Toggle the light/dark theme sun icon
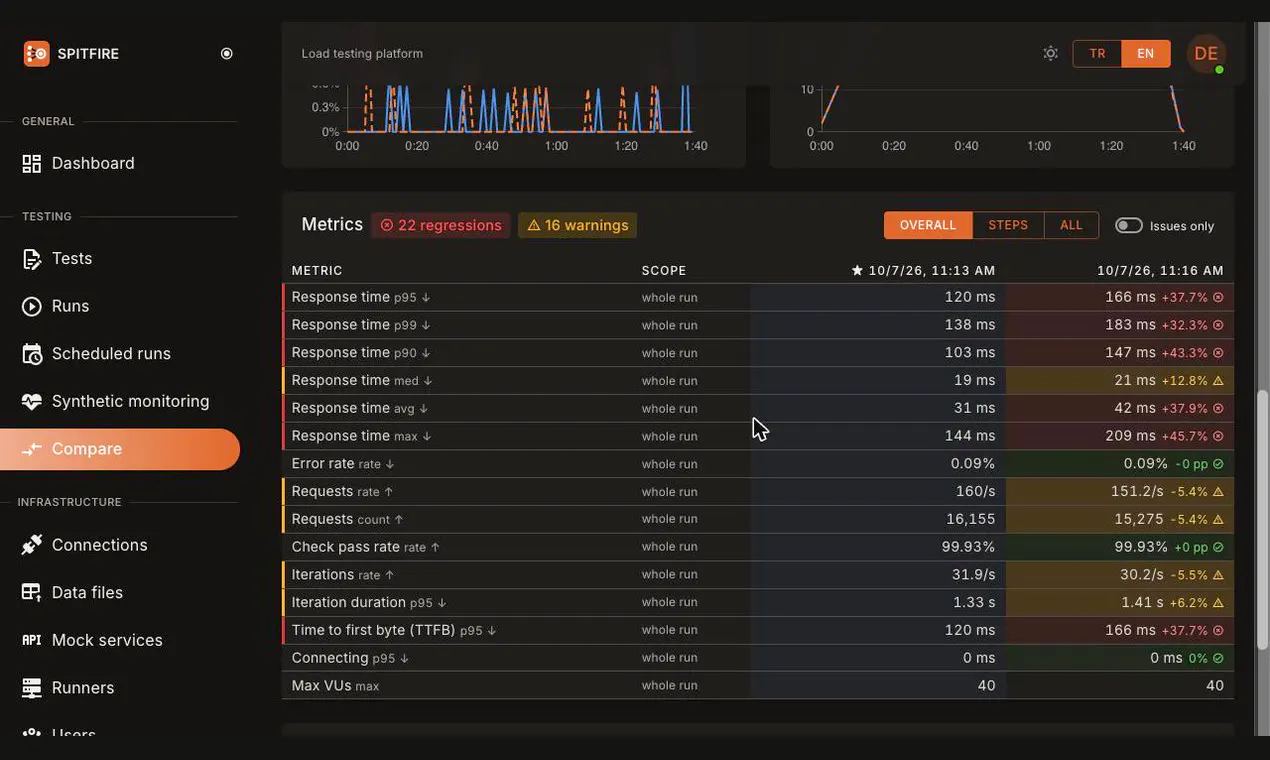 coord(1050,53)
